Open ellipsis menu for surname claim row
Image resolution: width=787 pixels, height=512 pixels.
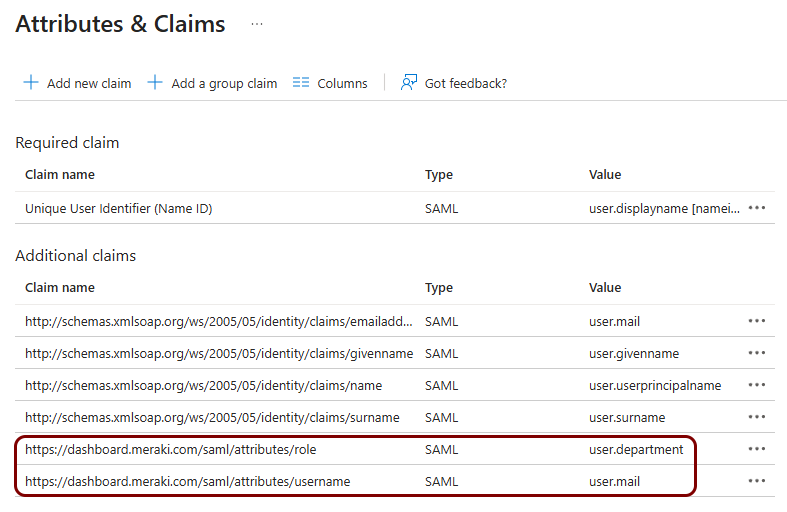tap(757, 417)
